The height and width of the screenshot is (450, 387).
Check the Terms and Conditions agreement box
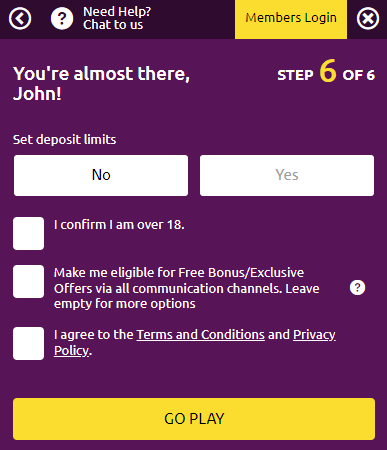28,343
